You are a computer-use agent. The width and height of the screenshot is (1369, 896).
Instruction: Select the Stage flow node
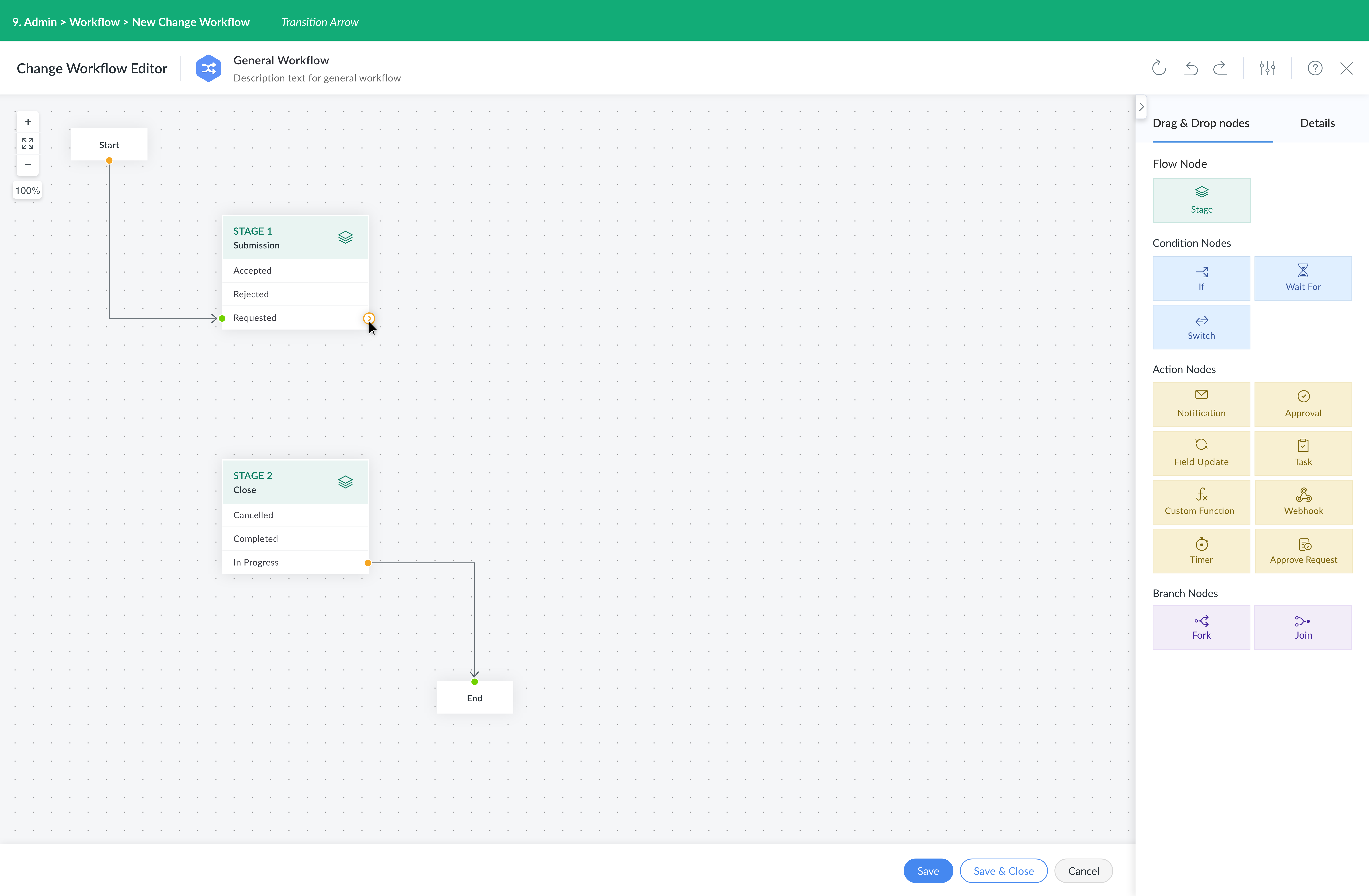pos(1201,200)
